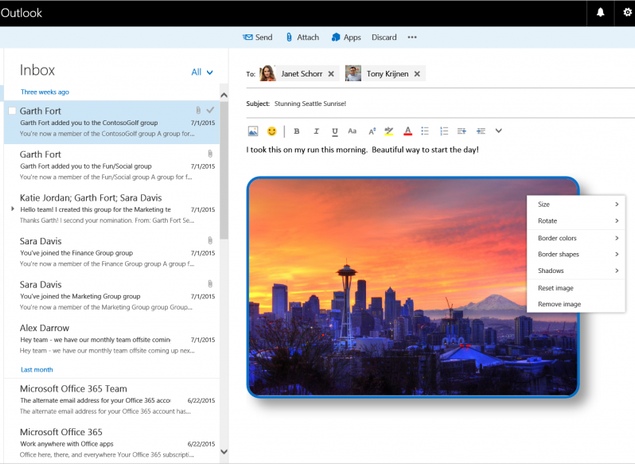Change the font with Aa
Viewport: 635px width, 464px height.
352,131
